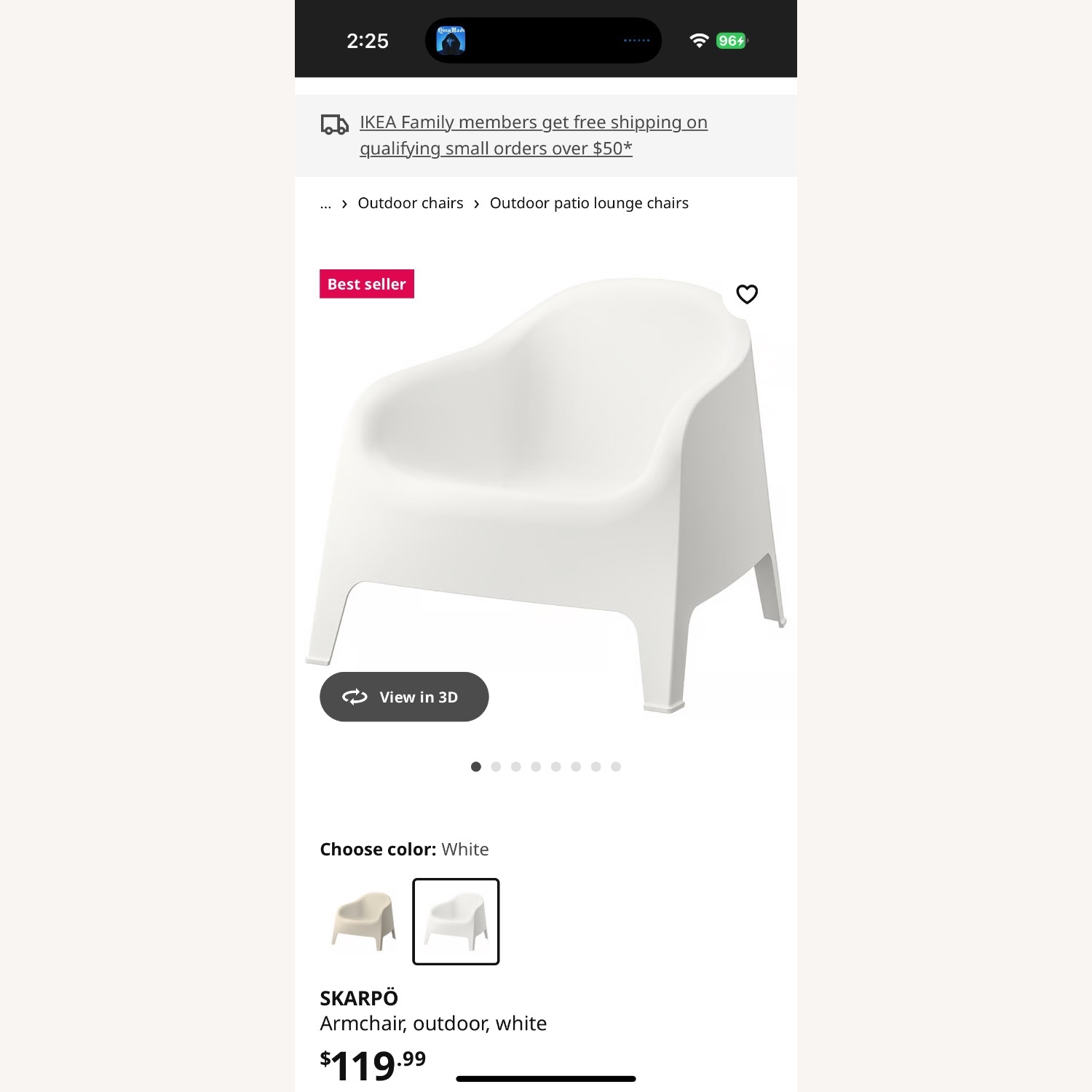Tap the clock showing 2:25
This screenshot has height=1092, width=1092.
[x=368, y=41]
